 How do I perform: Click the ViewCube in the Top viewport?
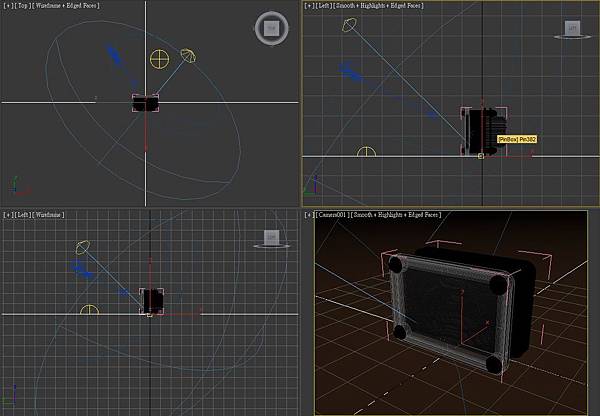(x=272, y=28)
